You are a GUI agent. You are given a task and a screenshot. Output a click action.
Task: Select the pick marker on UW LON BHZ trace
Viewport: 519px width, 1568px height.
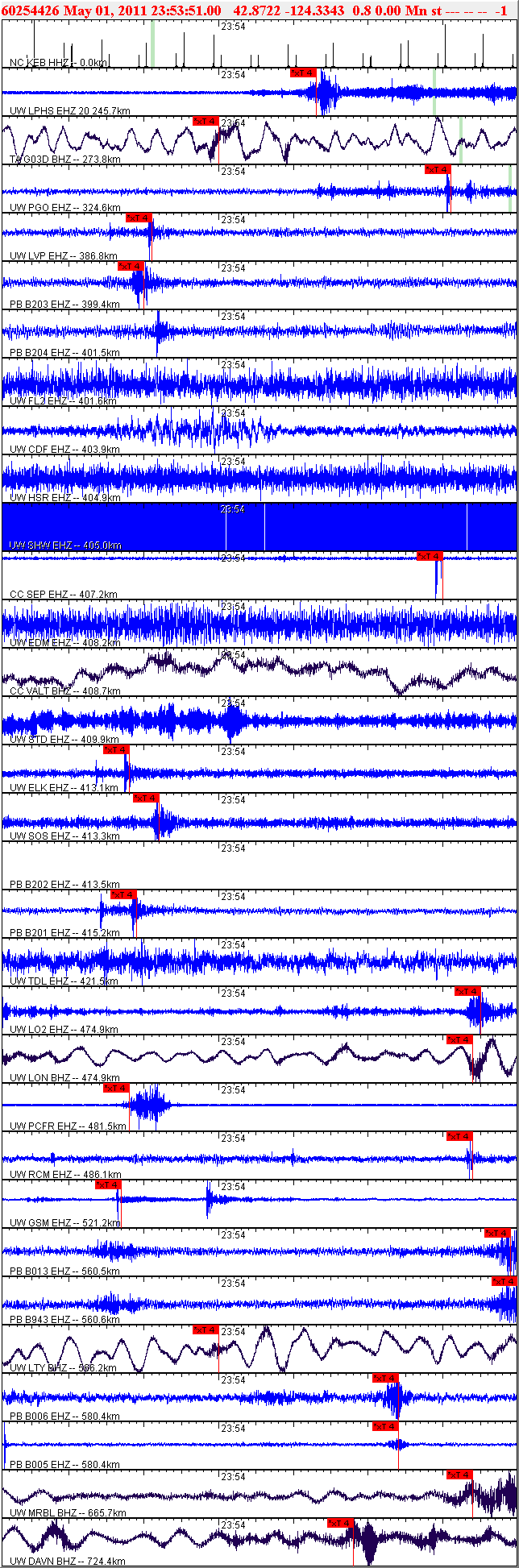click(459, 1040)
